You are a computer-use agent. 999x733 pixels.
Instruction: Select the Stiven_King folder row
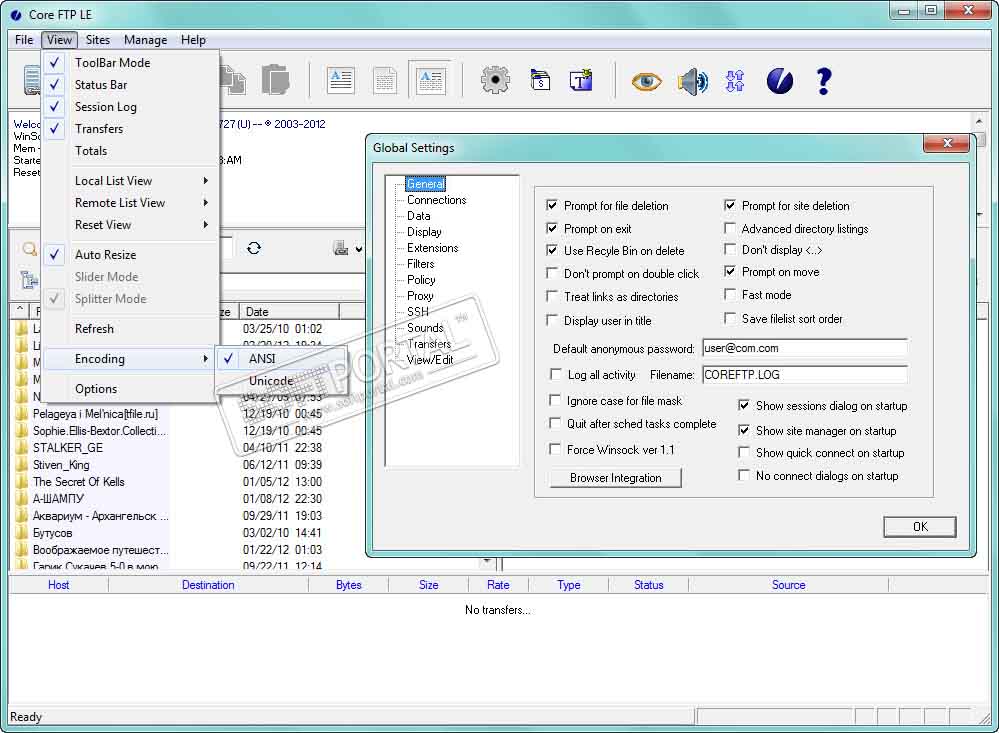[x=61, y=465]
